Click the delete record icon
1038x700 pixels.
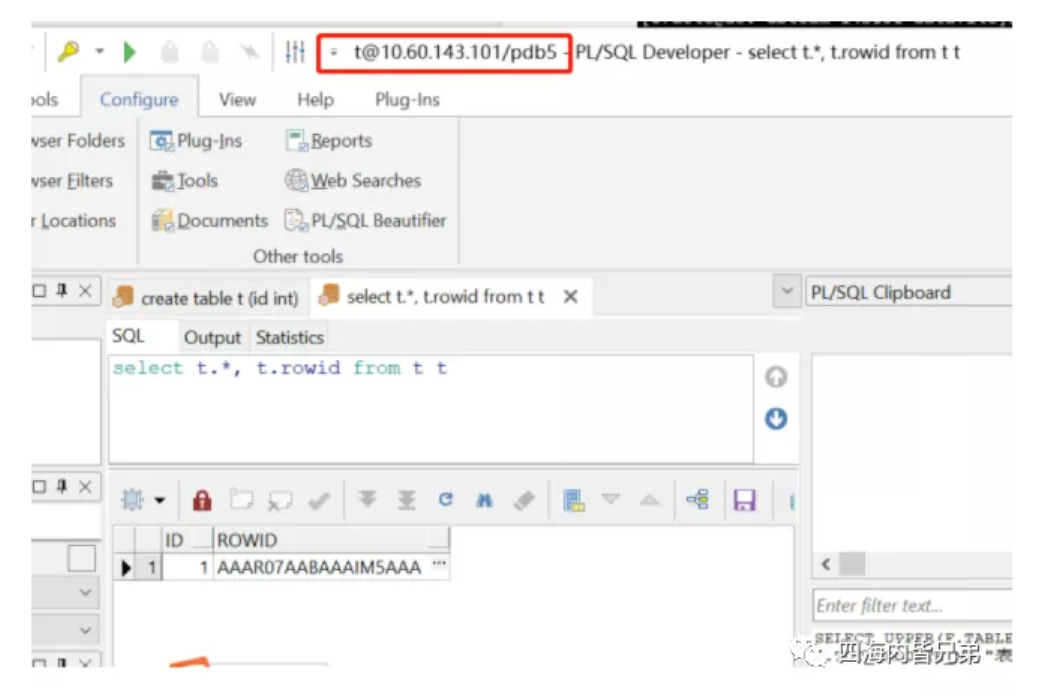point(280,501)
